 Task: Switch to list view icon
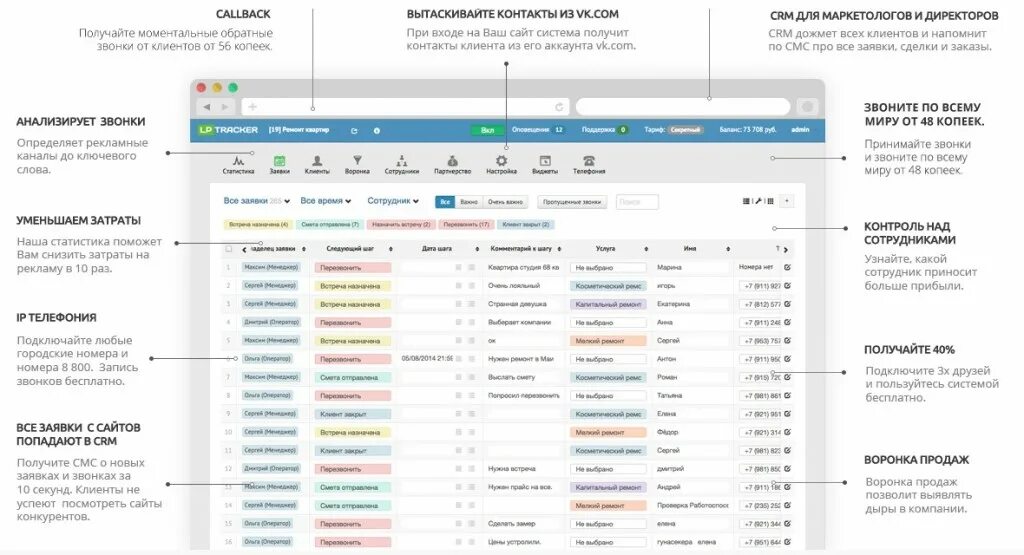click(746, 201)
